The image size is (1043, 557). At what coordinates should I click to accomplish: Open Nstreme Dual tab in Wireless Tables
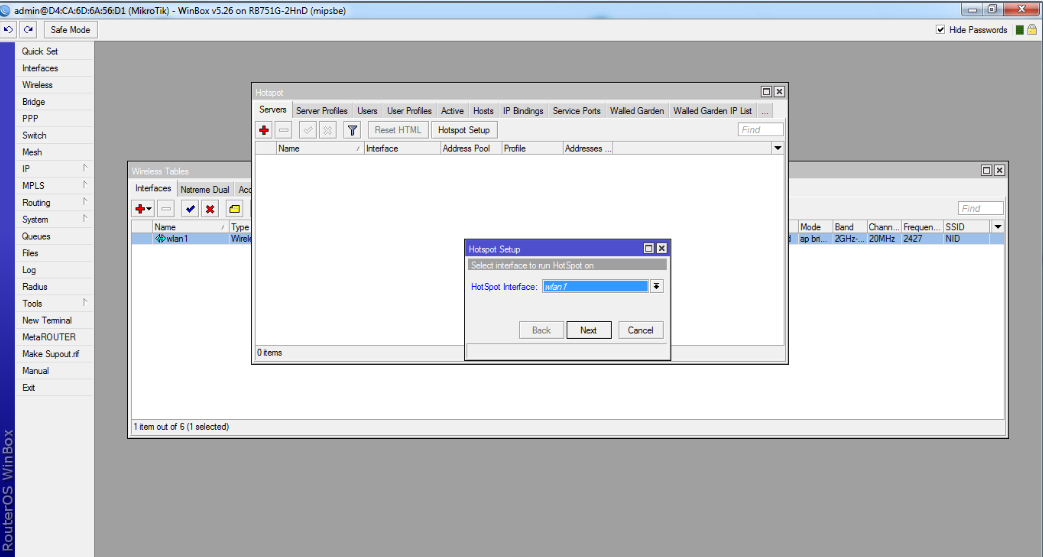(x=205, y=190)
